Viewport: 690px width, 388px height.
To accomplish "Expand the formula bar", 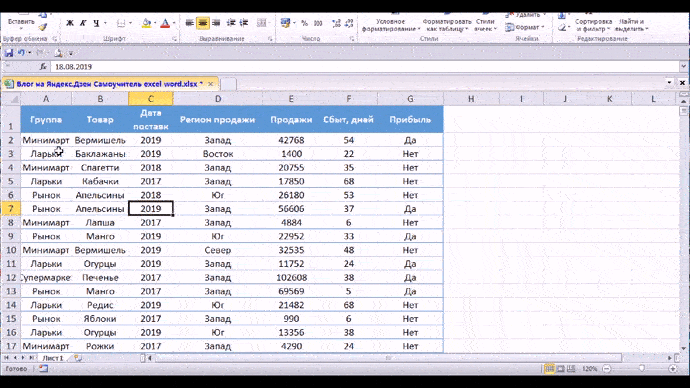I will pyautogui.click(x=683, y=67).
